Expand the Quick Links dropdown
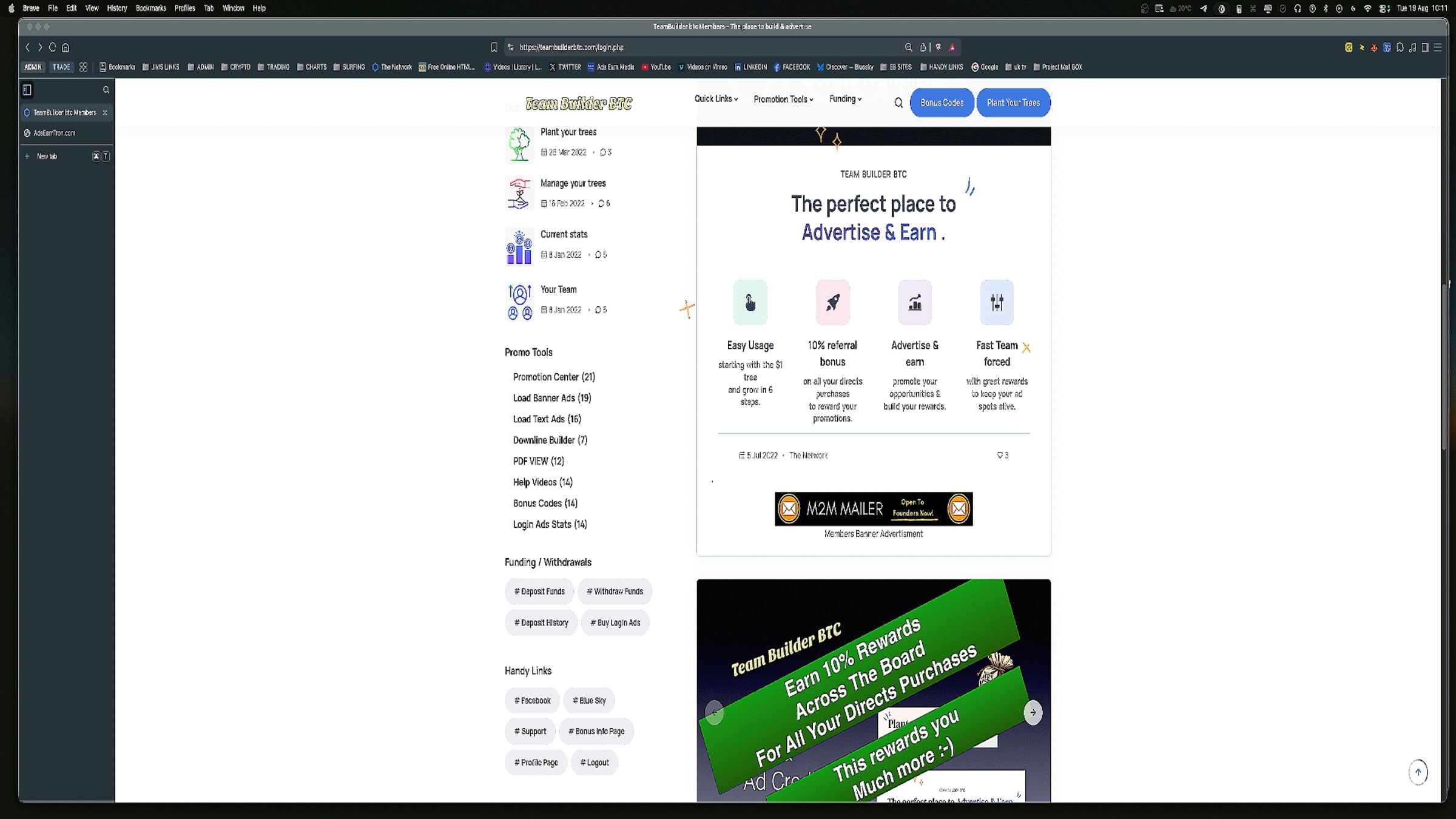 pos(716,99)
